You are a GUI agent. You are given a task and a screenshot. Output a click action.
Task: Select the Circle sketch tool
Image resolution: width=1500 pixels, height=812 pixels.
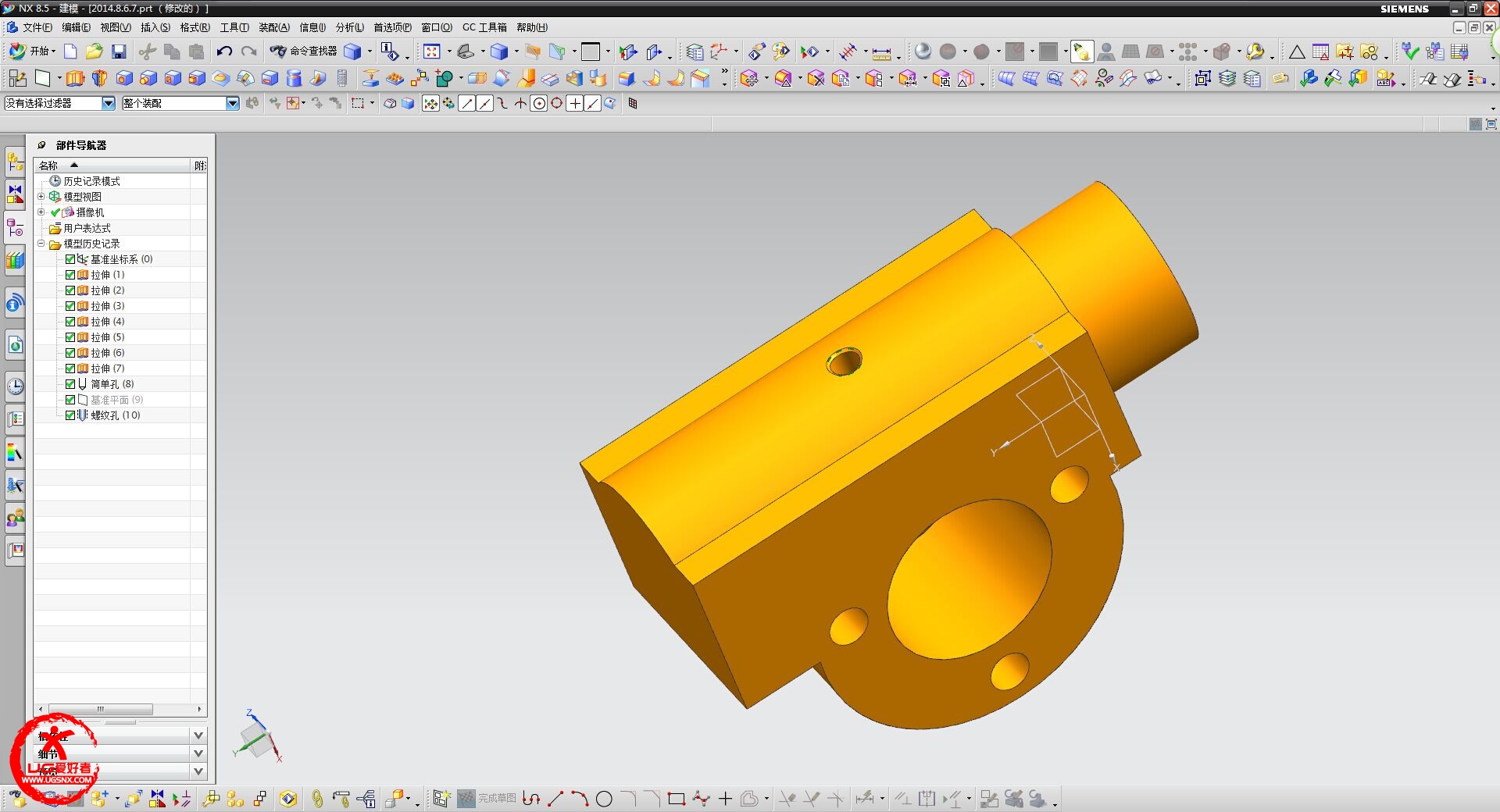click(604, 799)
